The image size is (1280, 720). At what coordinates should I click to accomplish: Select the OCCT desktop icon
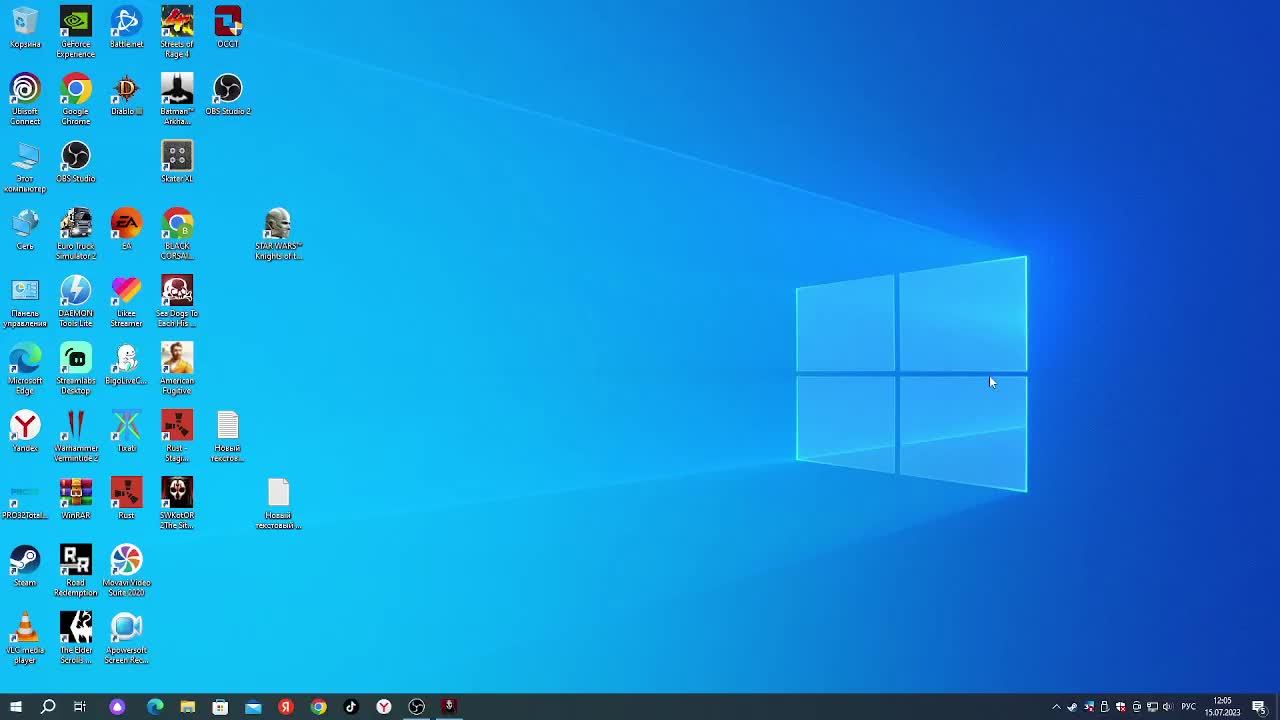[228, 27]
